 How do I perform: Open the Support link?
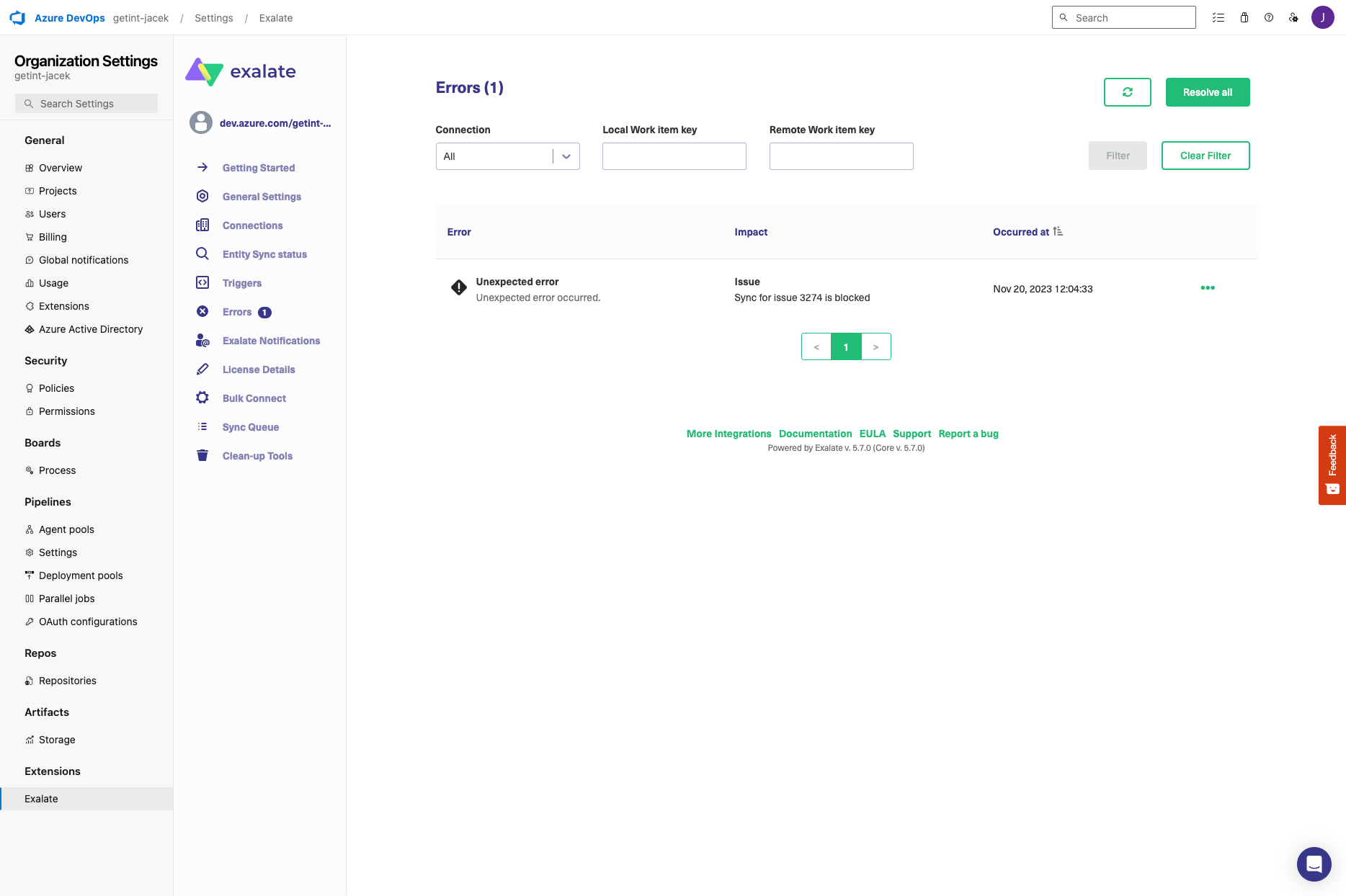coord(912,434)
